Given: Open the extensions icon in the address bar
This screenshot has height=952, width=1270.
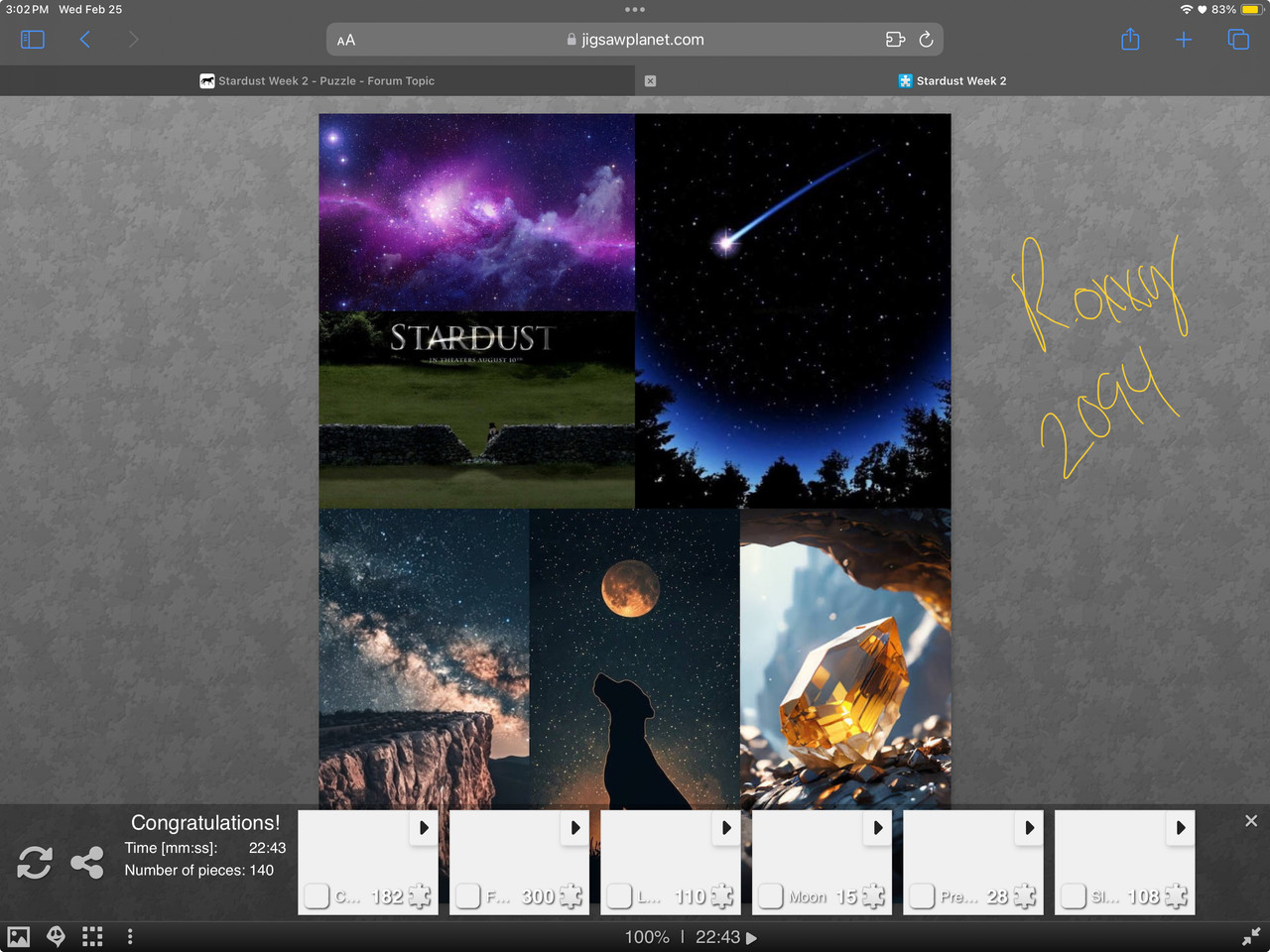Looking at the screenshot, I should tap(895, 40).
